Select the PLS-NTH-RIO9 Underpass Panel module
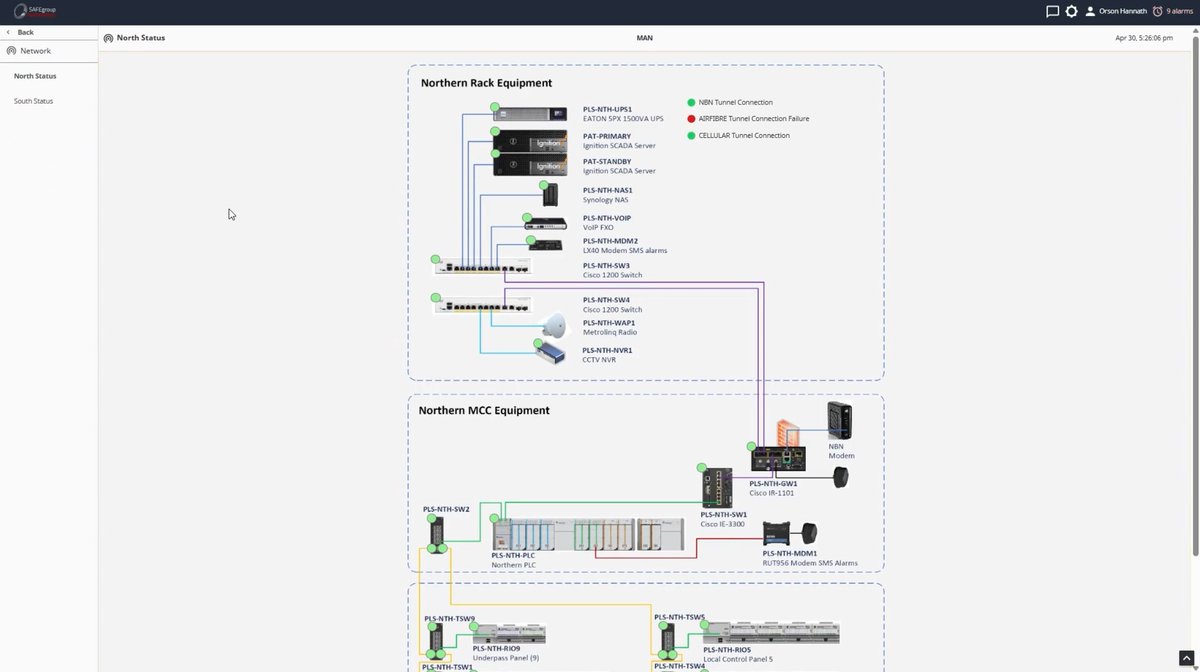The width and height of the screenshot is (1200, 672). pyautogui.click(x=509, y=634)
